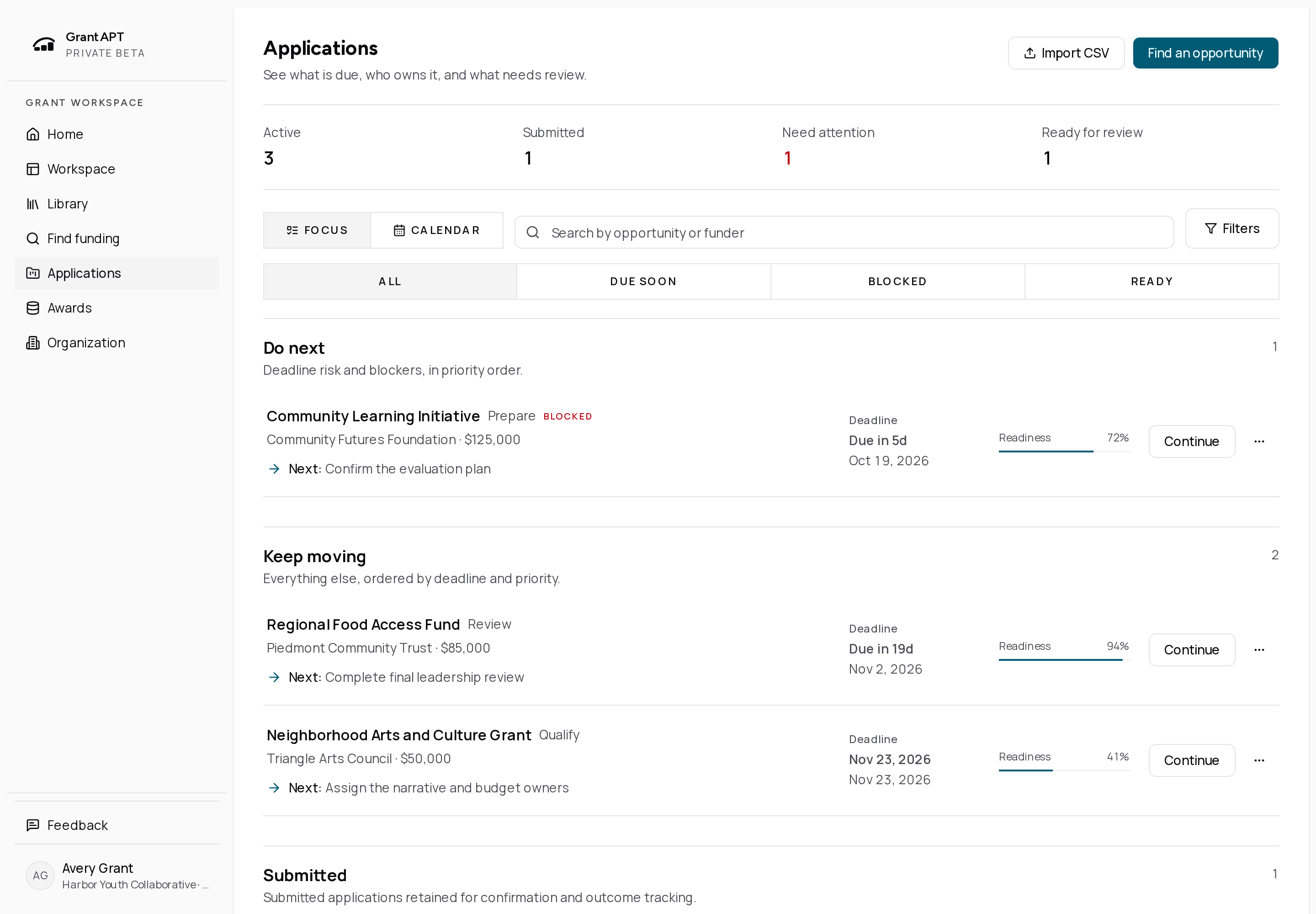Image resolution: width=1316 pixels, height=914 pixels.
Task: Open the Neighborhood Arts and Culture Grant title
Action: [x=398, y=735]
